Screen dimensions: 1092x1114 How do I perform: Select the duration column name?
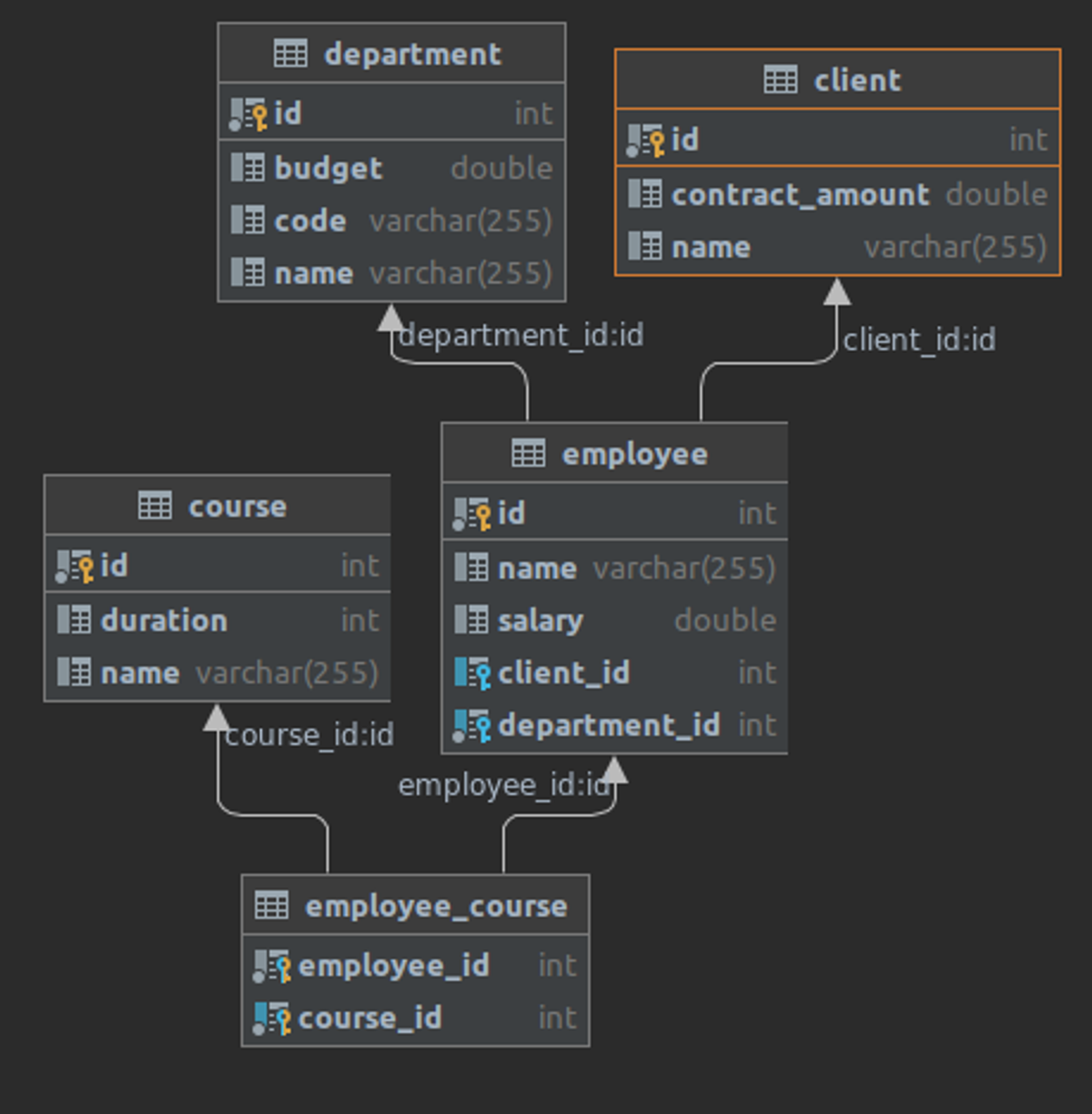[165, 621]
